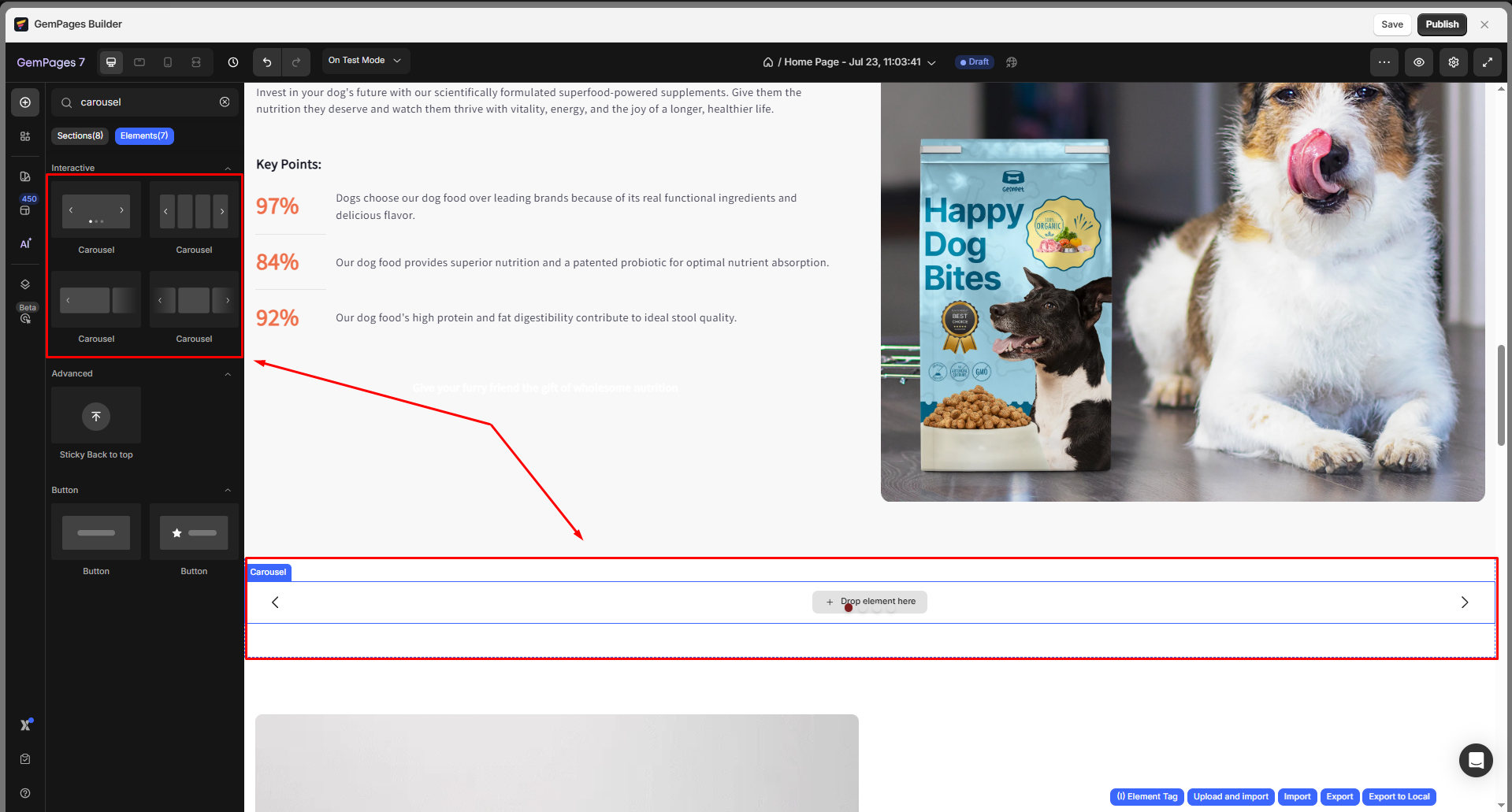This screenshot has width=1512, height=812.
Task: Switch to the Sections(8) tab
Action: tap(80, 136)
